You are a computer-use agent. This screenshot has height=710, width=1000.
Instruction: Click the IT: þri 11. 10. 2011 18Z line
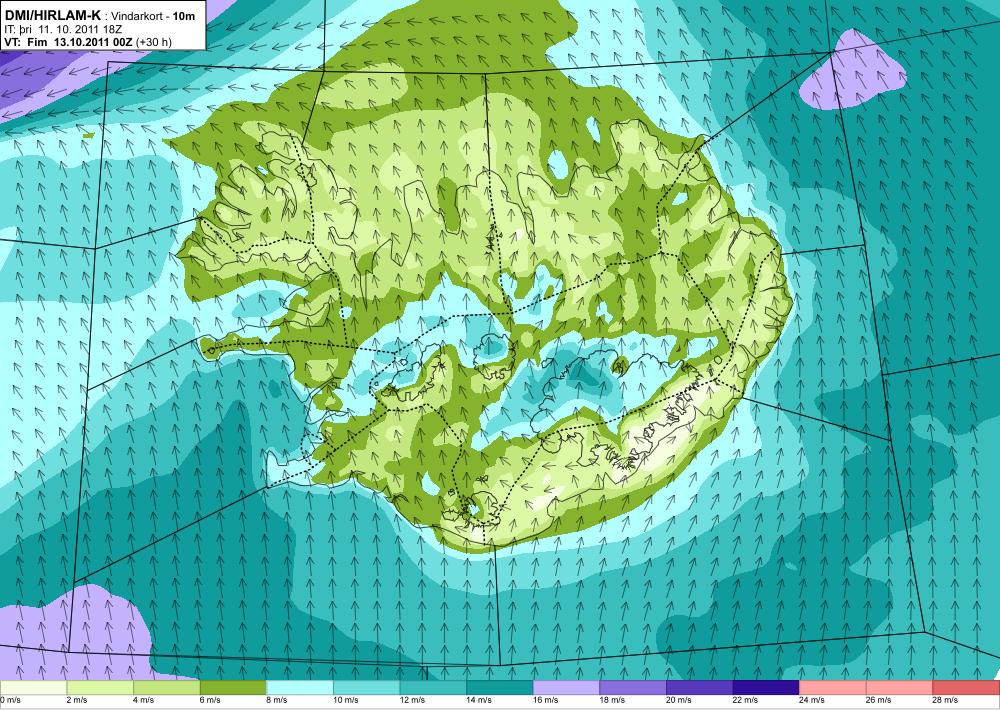click(61, 29)
